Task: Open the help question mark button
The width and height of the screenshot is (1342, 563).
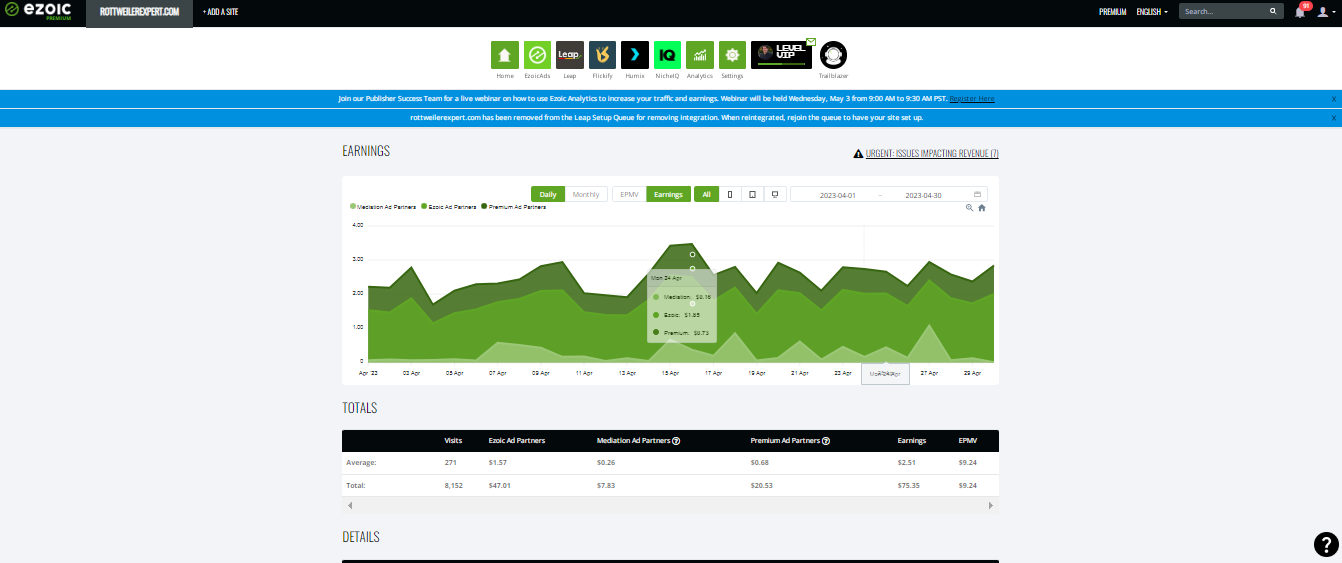Action: (1325, 544)
